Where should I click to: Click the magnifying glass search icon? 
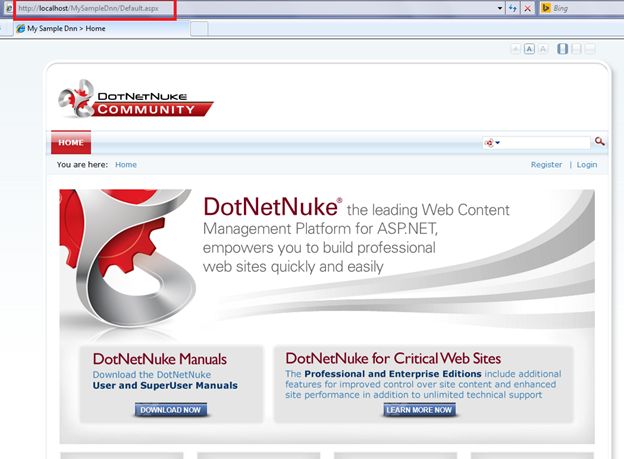[x=600, y=141]
